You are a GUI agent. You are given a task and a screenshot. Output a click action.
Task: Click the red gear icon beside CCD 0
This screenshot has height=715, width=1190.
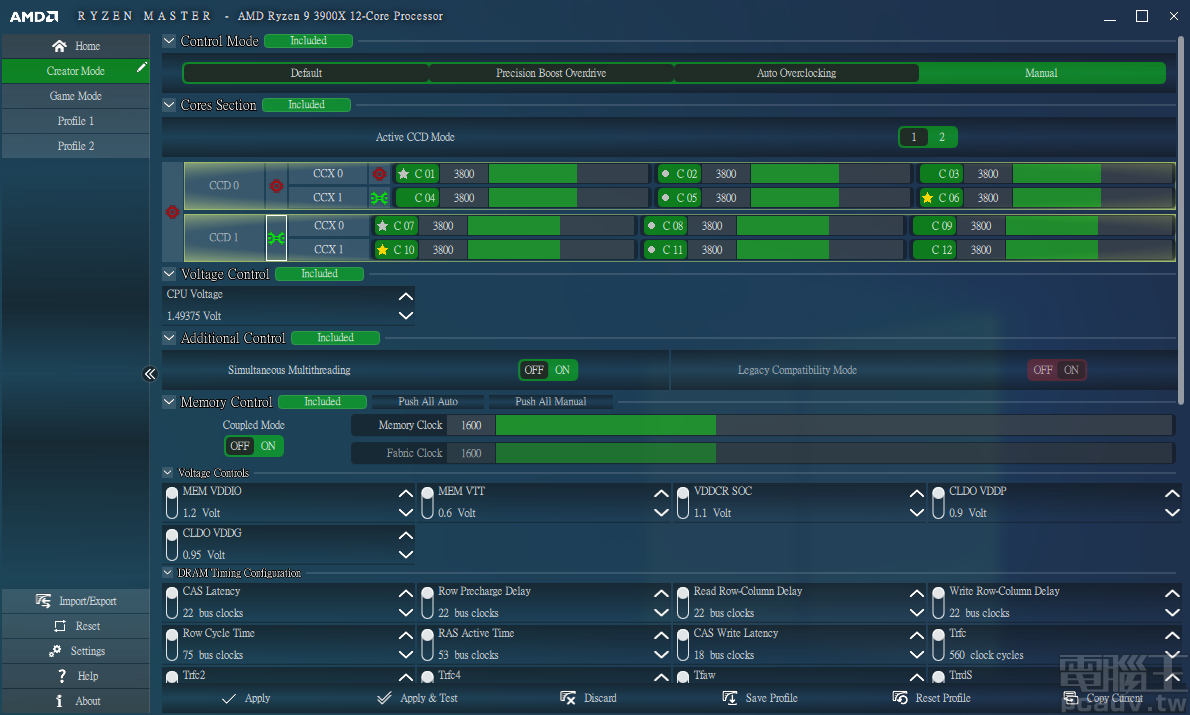pyautogui.click(x=276, y=186)
